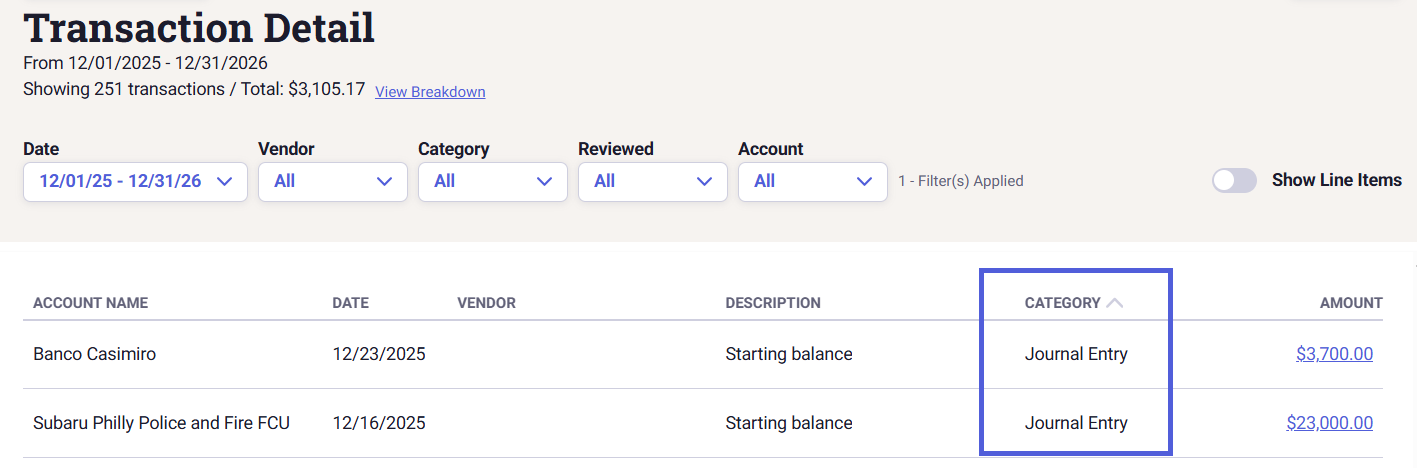
Task: Expand the Account filter dropdown
Action: point(812,182)
